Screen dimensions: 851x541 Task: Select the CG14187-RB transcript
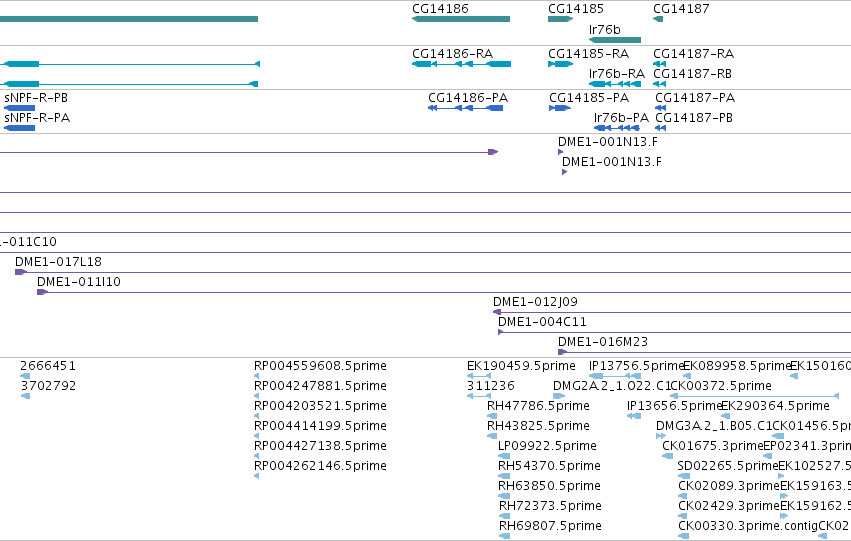click(x=659, y=84)
